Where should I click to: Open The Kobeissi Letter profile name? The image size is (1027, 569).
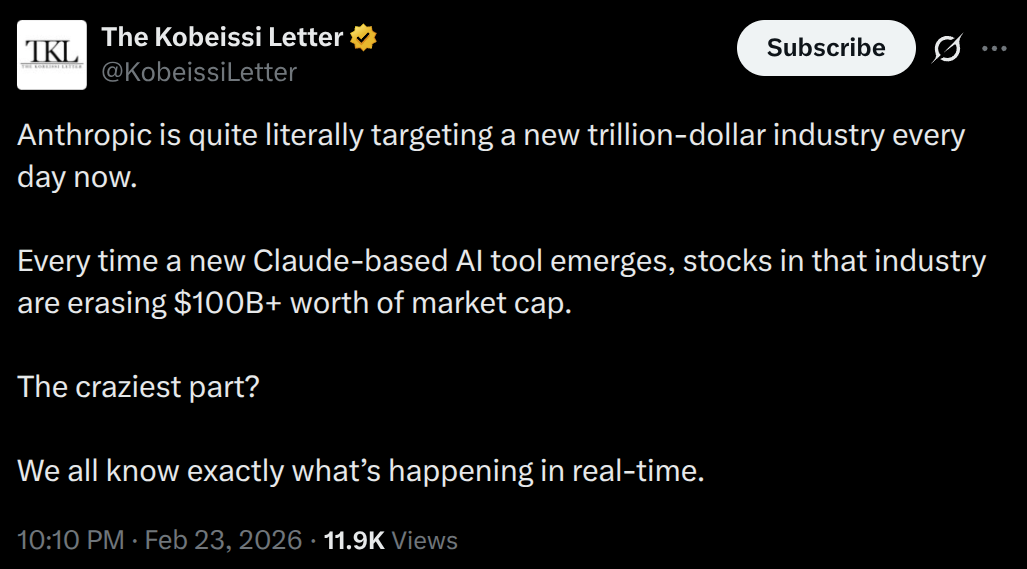[x=222, y=38]
